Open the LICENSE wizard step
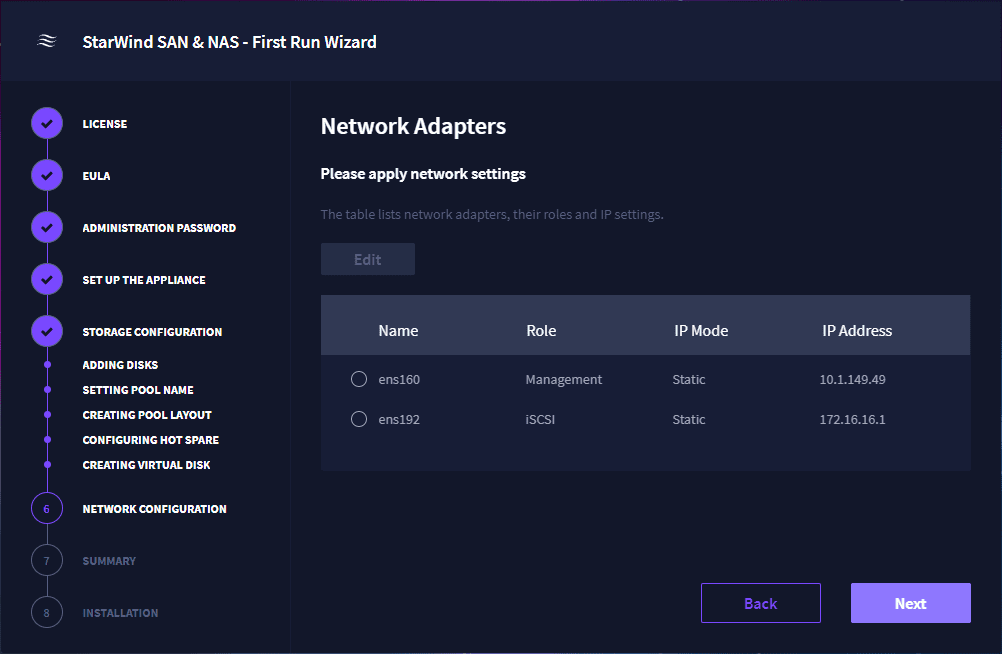The height and width of the screenshot is (654, 1002). pos(105,124)
